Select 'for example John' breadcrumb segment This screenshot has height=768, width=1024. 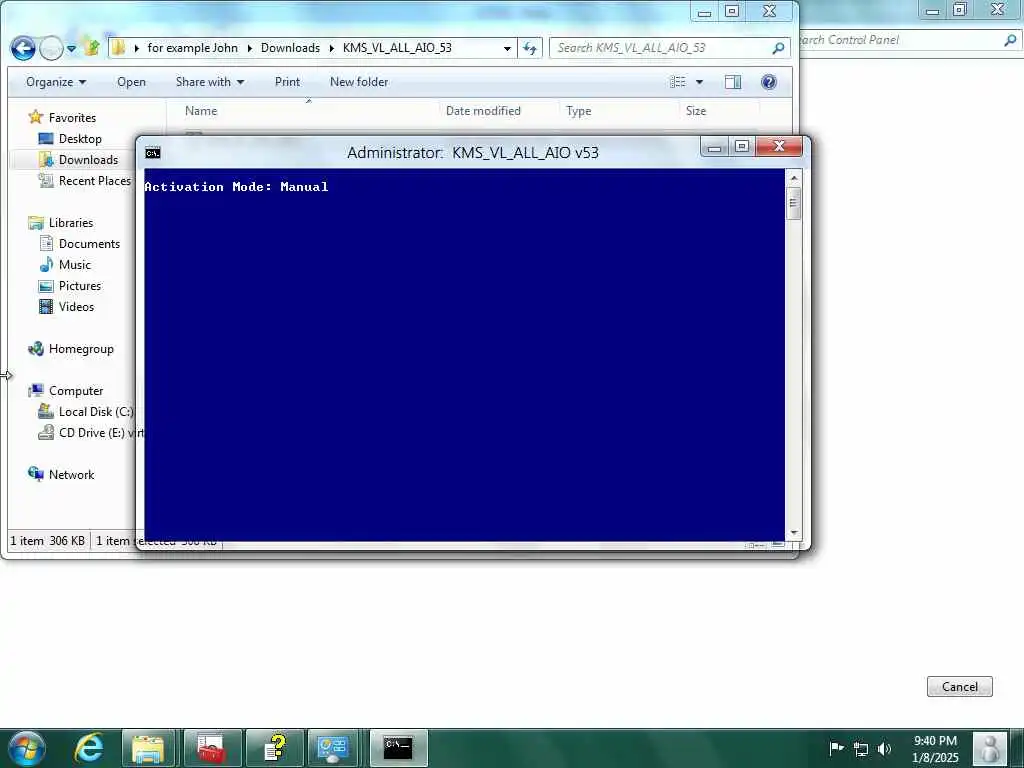(x=192, y=48)
